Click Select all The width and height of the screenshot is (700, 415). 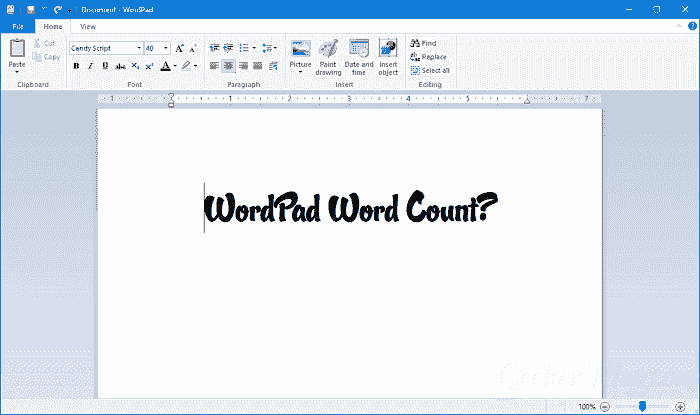(x=430, y=71)
